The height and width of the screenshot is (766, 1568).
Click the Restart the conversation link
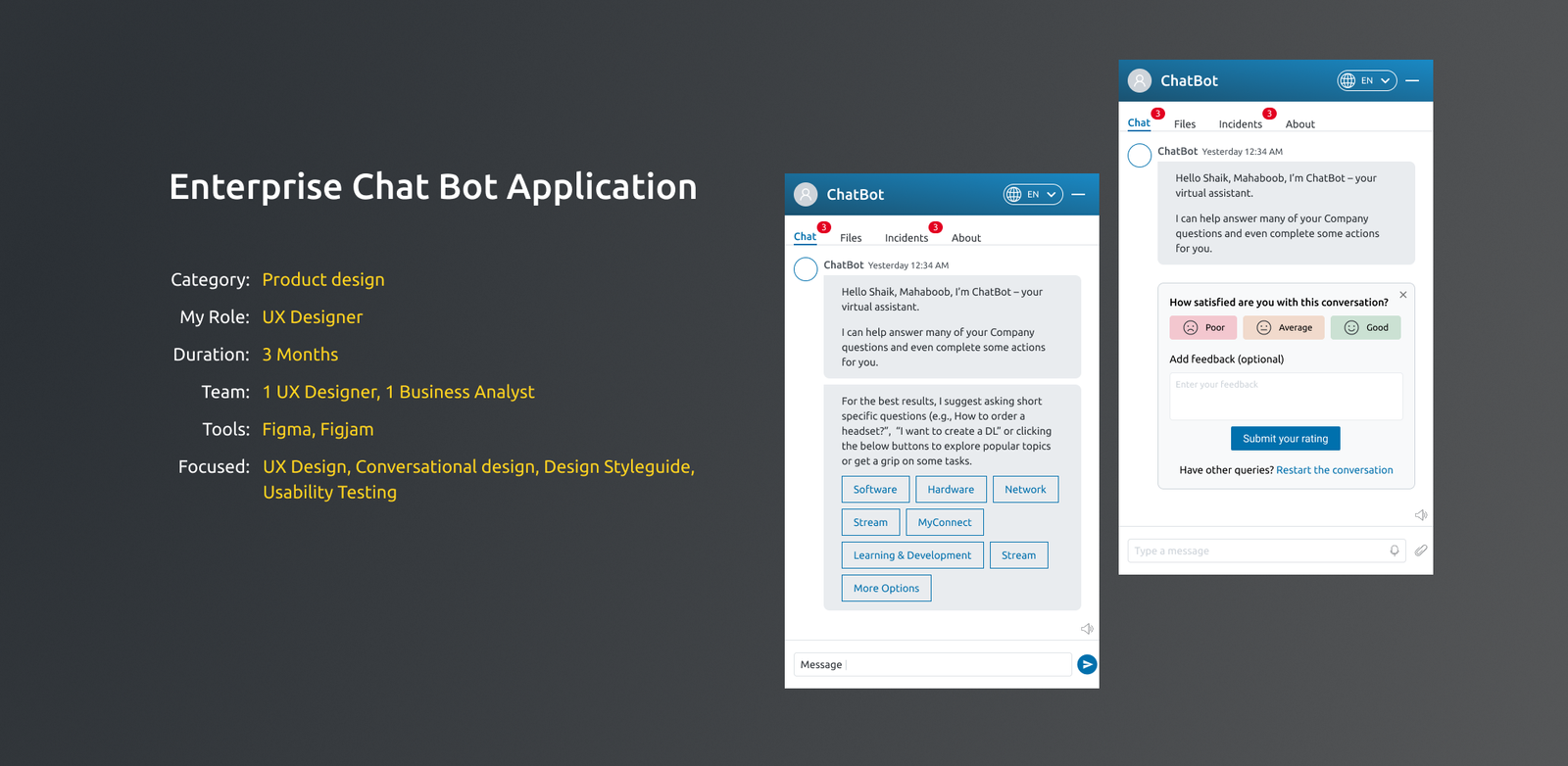(x=1334, y=470)
